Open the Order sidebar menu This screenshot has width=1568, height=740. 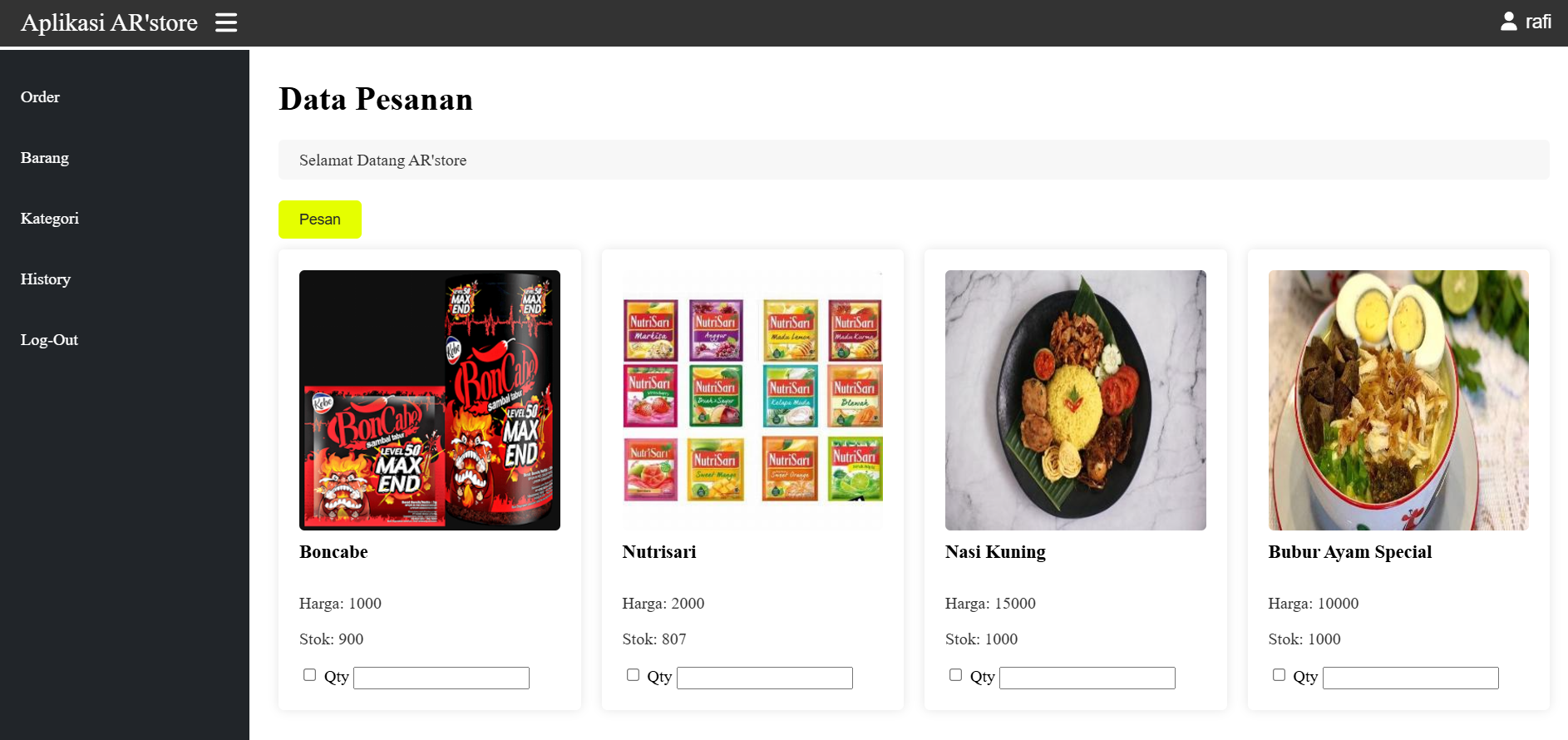(40, 97)
